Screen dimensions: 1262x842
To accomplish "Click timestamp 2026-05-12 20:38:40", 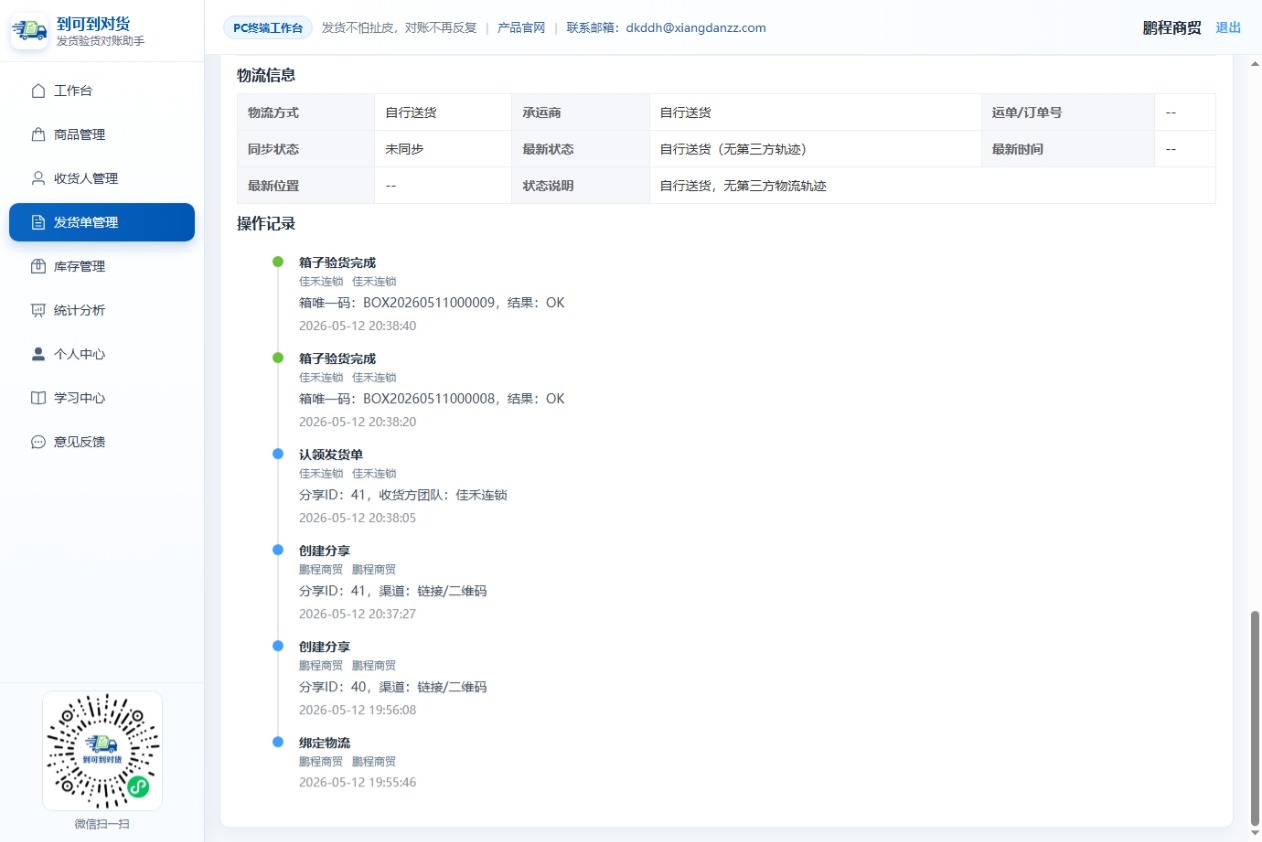I will point(357,326).
